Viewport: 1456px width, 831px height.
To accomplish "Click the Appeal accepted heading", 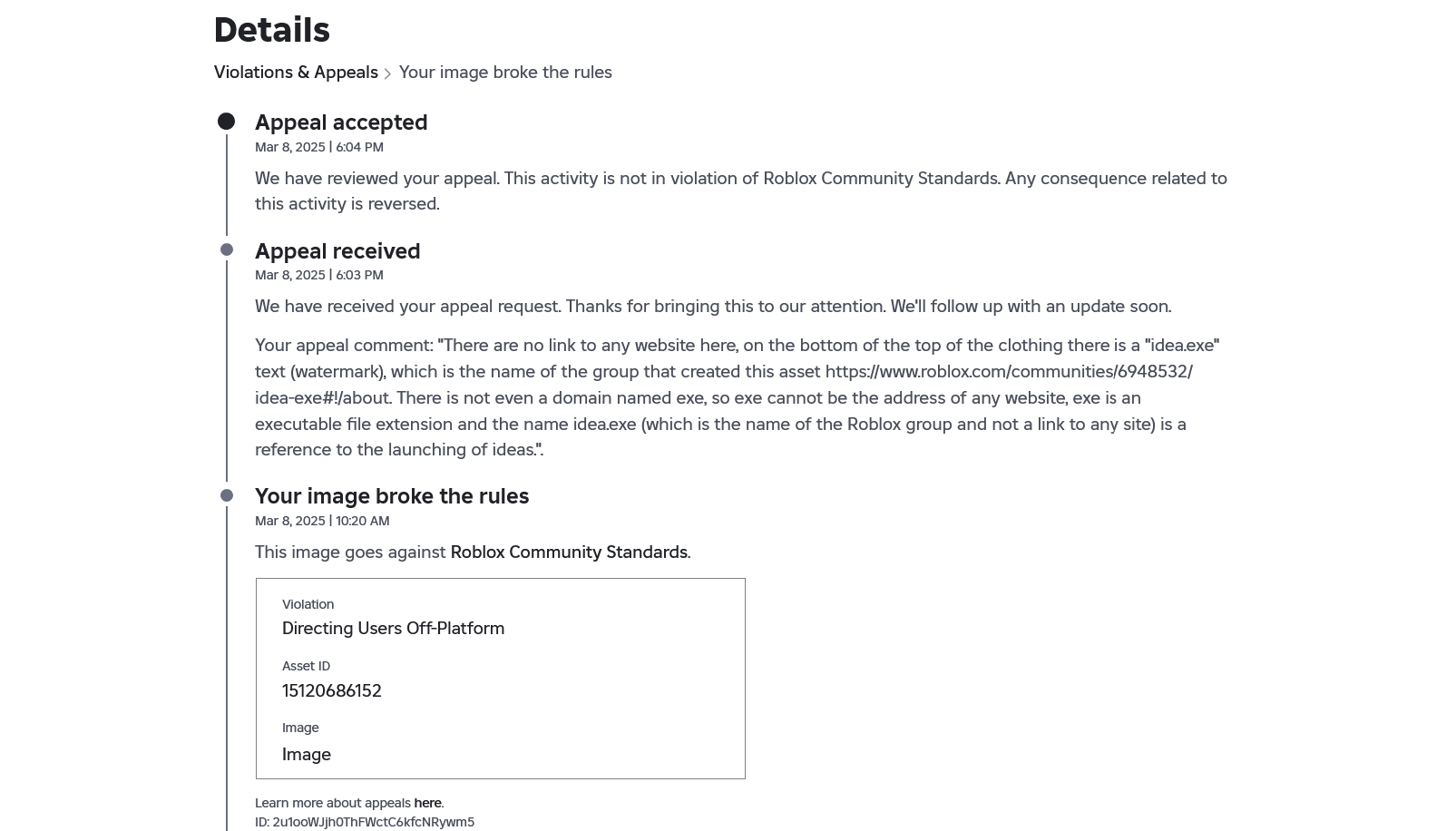I will point(341,122).
